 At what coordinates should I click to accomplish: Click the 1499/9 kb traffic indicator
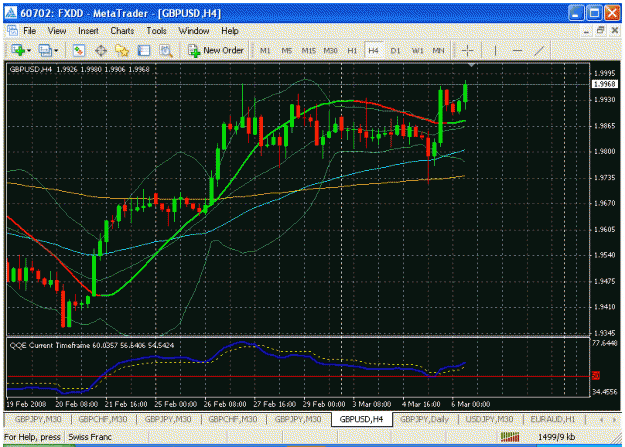pyautogui.click(x=556, y=437)
